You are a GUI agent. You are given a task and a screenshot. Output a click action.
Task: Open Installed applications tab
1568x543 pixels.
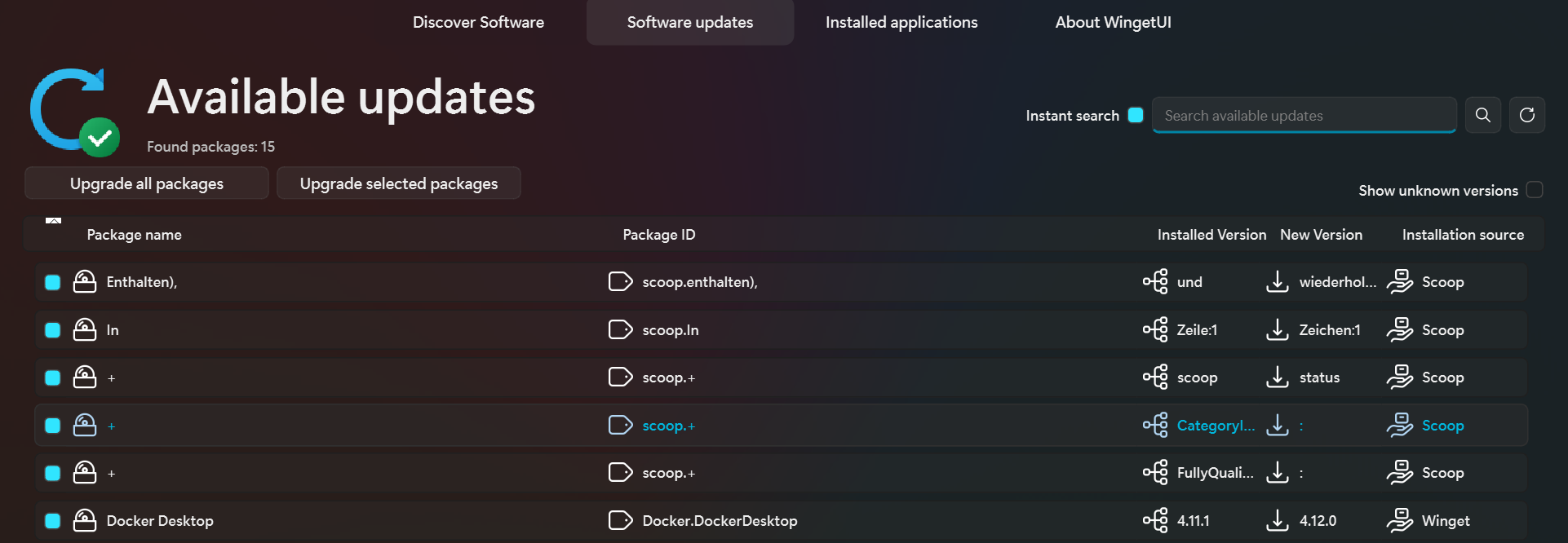(901, 22)
